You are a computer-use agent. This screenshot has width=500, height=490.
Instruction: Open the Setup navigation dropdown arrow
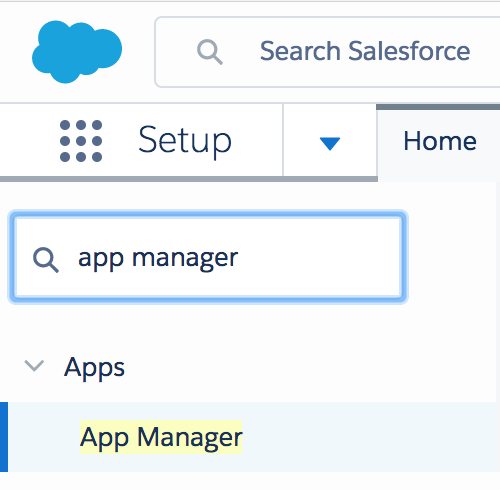point(330,143)
